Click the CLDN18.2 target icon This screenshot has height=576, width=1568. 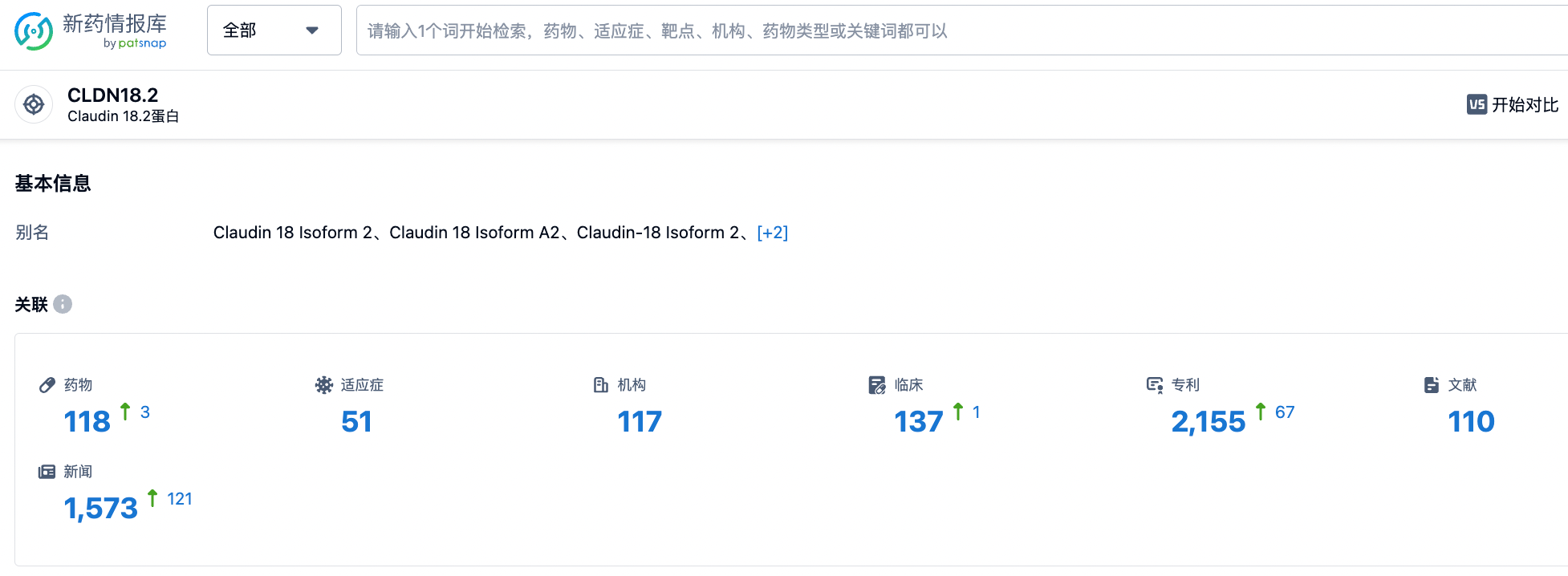click(34, 104)
